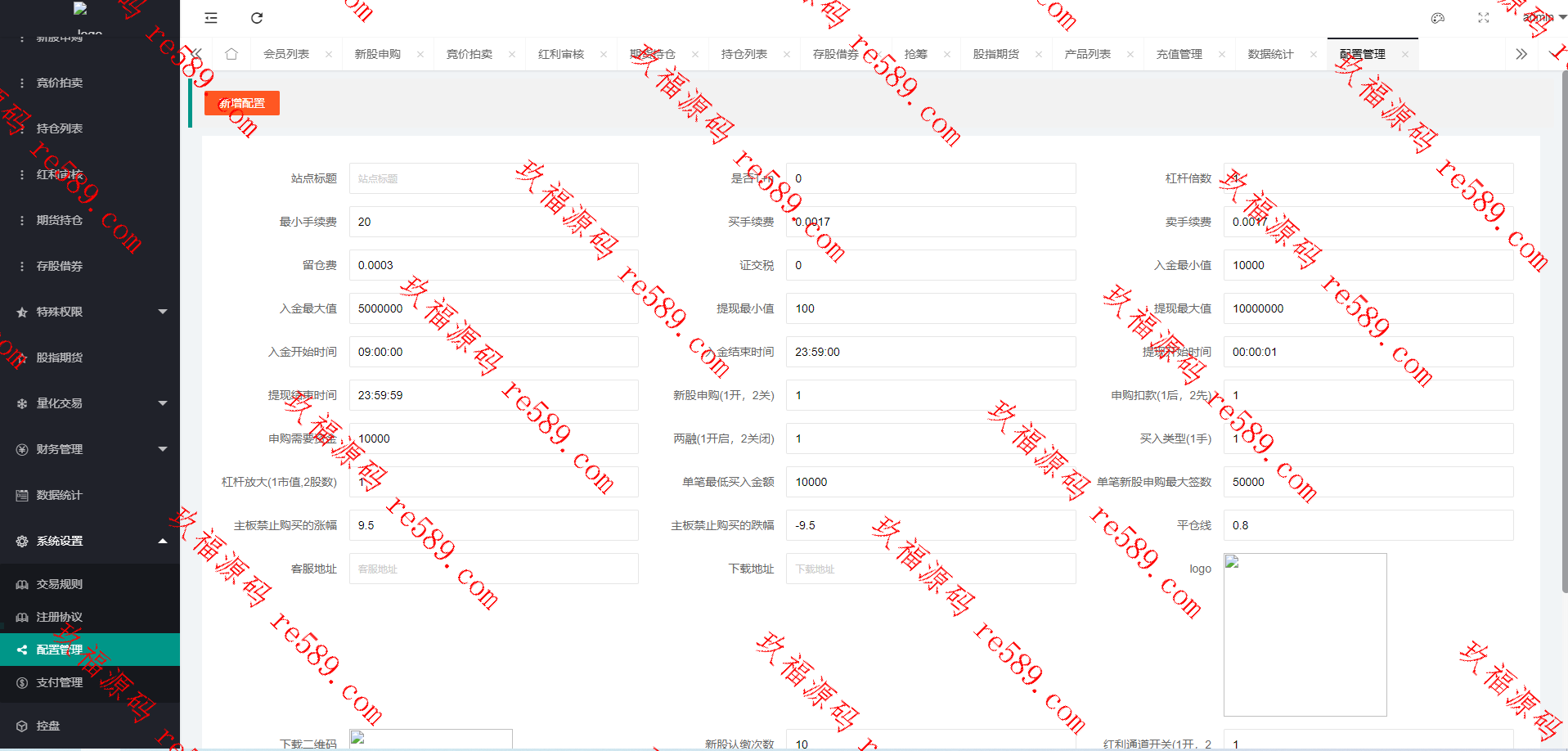1568x751 pixels.
Task: Click the 入金最小值 input field
Action: point(1368,265)
